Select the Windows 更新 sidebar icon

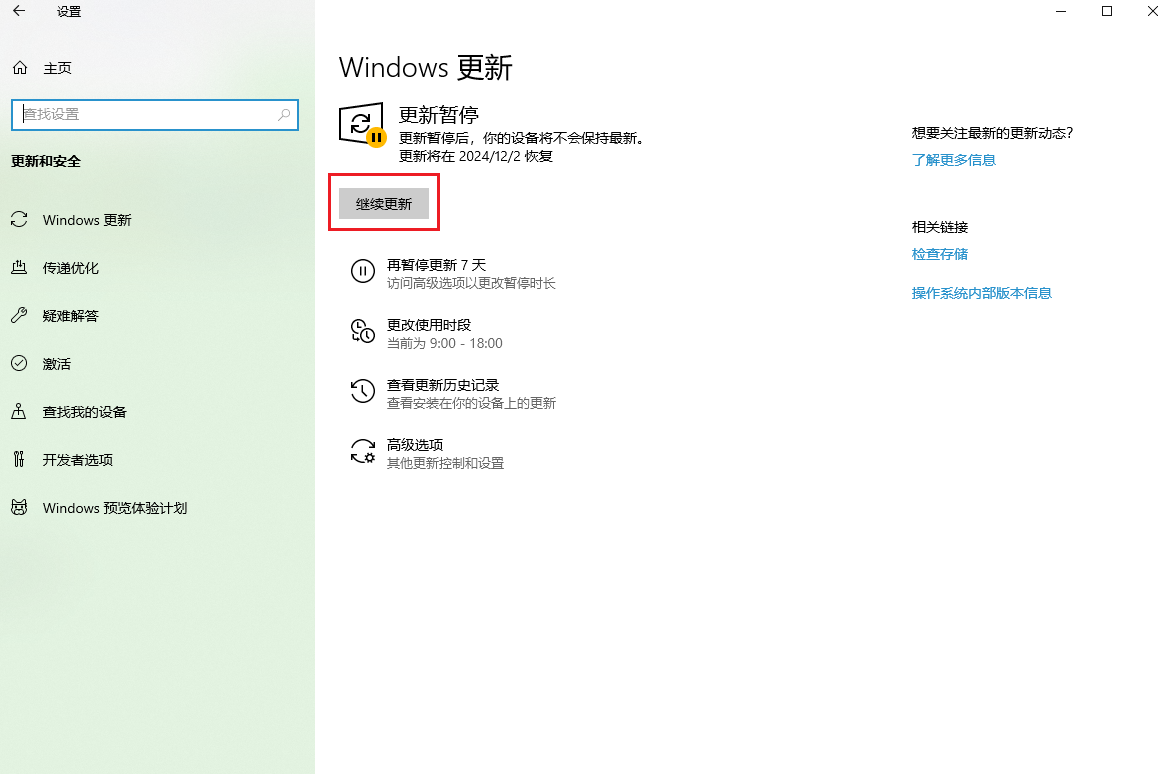point(20,219)
